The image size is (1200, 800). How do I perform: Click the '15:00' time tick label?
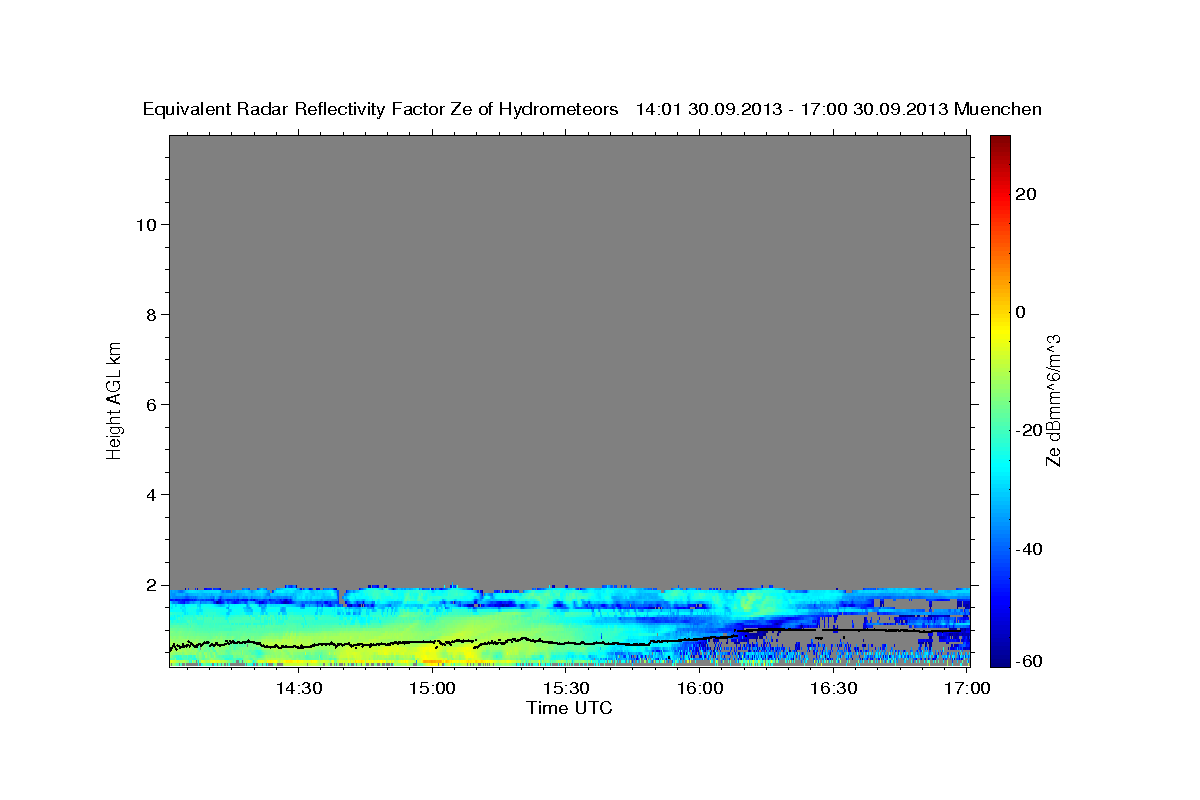point(432,688)
